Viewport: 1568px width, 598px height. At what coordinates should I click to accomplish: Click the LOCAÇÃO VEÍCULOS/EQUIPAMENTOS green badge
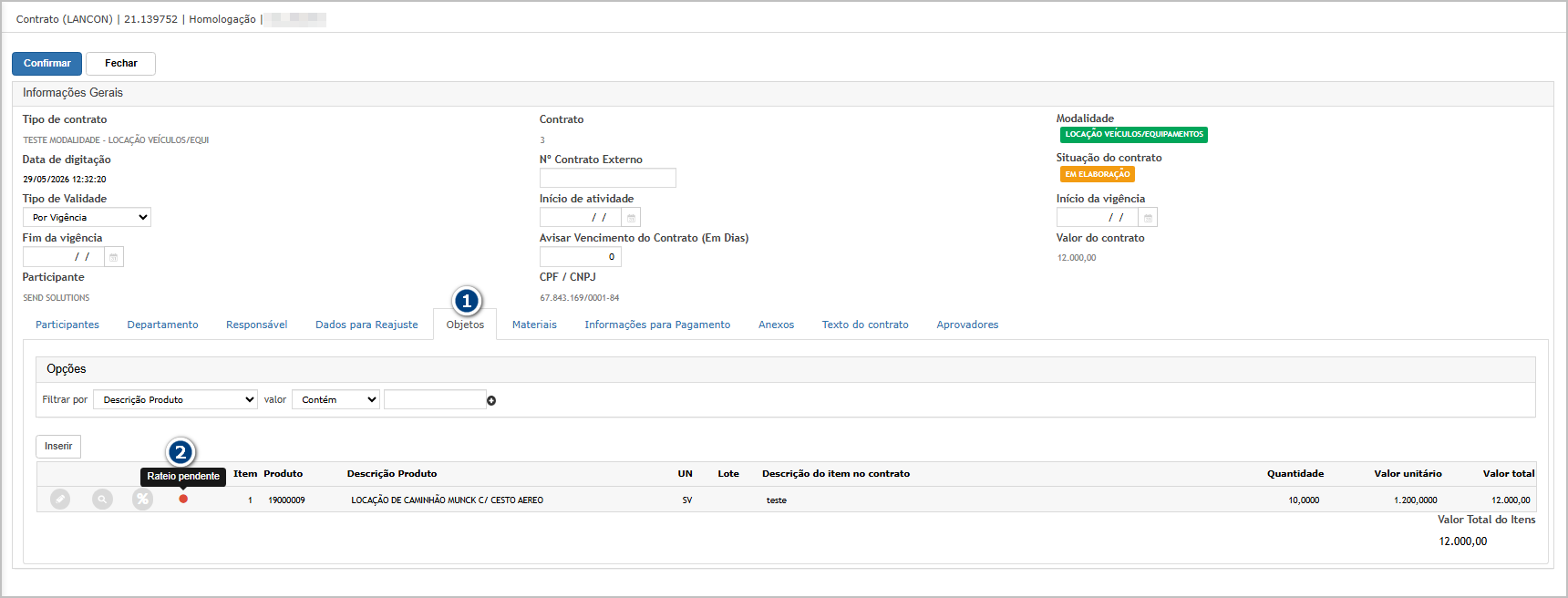tap(1134, 135)
